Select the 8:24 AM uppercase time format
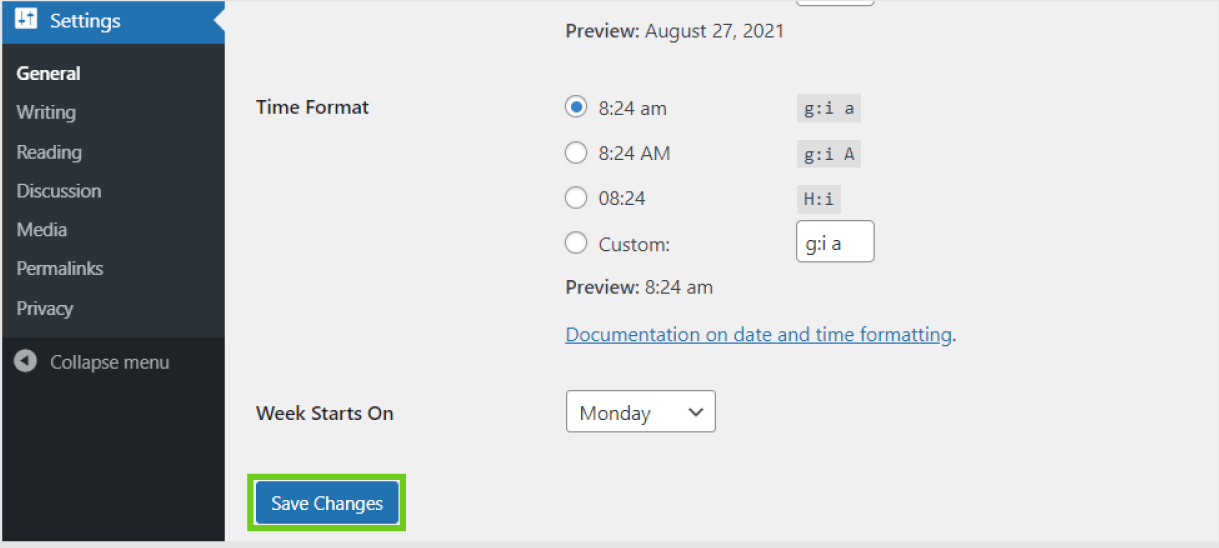The height and width of the screenshot is (548, 1219). pyautogui.click(x=576, y=153)
